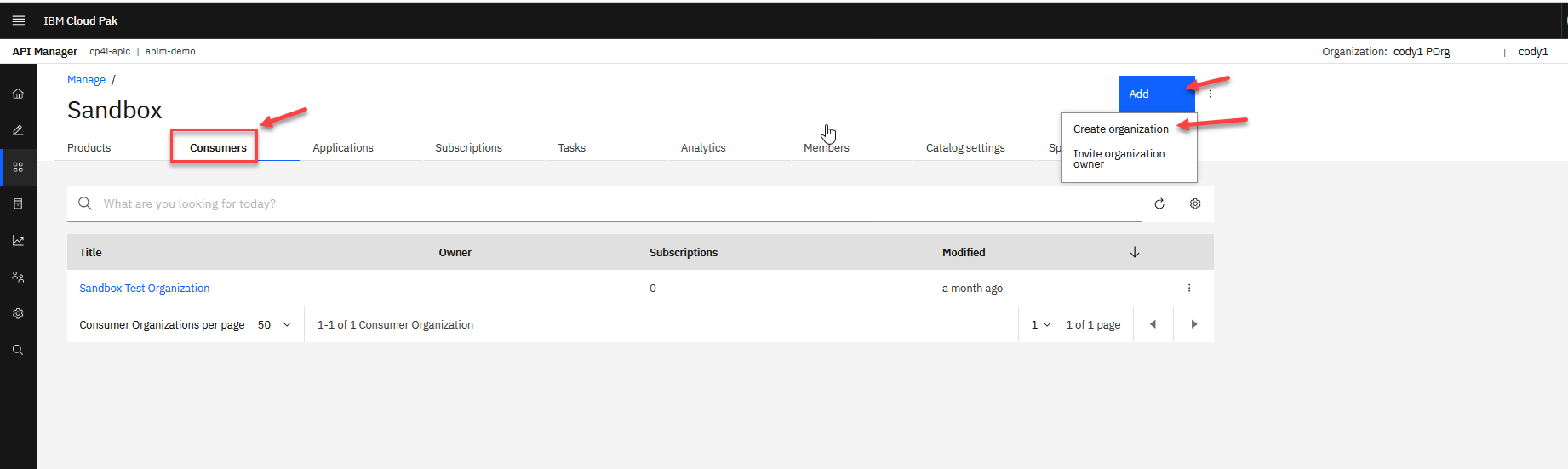
Task: Expand the items per page dropdown
Action: click(x=274, y=325)
